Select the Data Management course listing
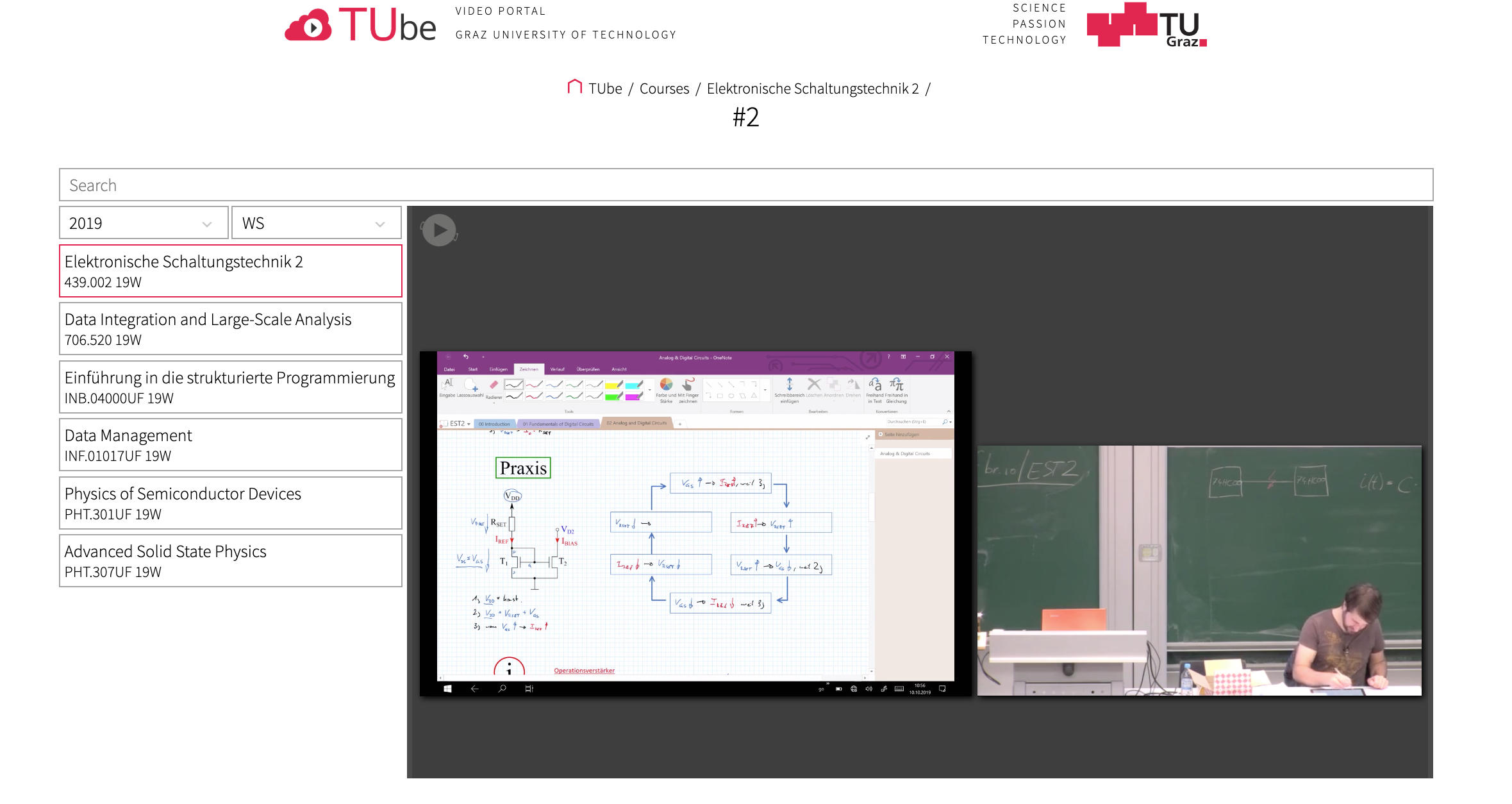 pos(229,445)
